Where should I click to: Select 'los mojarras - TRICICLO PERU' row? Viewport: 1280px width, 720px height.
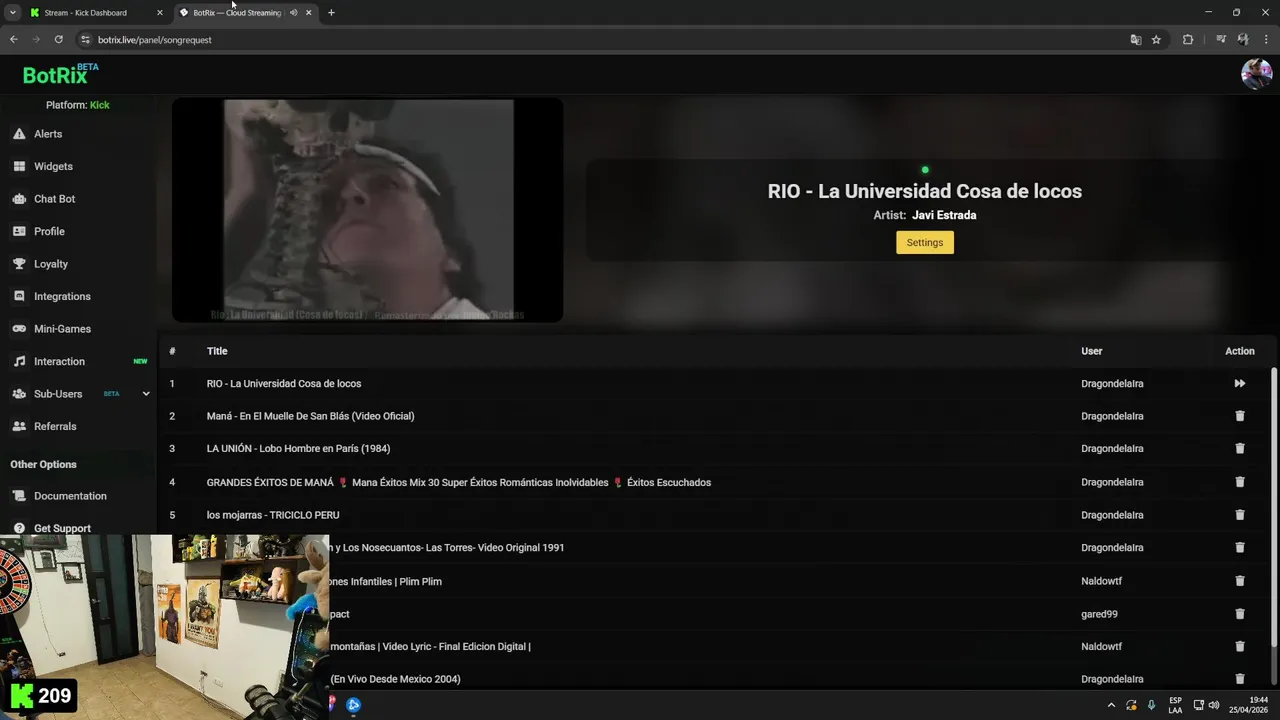point(715,515)
